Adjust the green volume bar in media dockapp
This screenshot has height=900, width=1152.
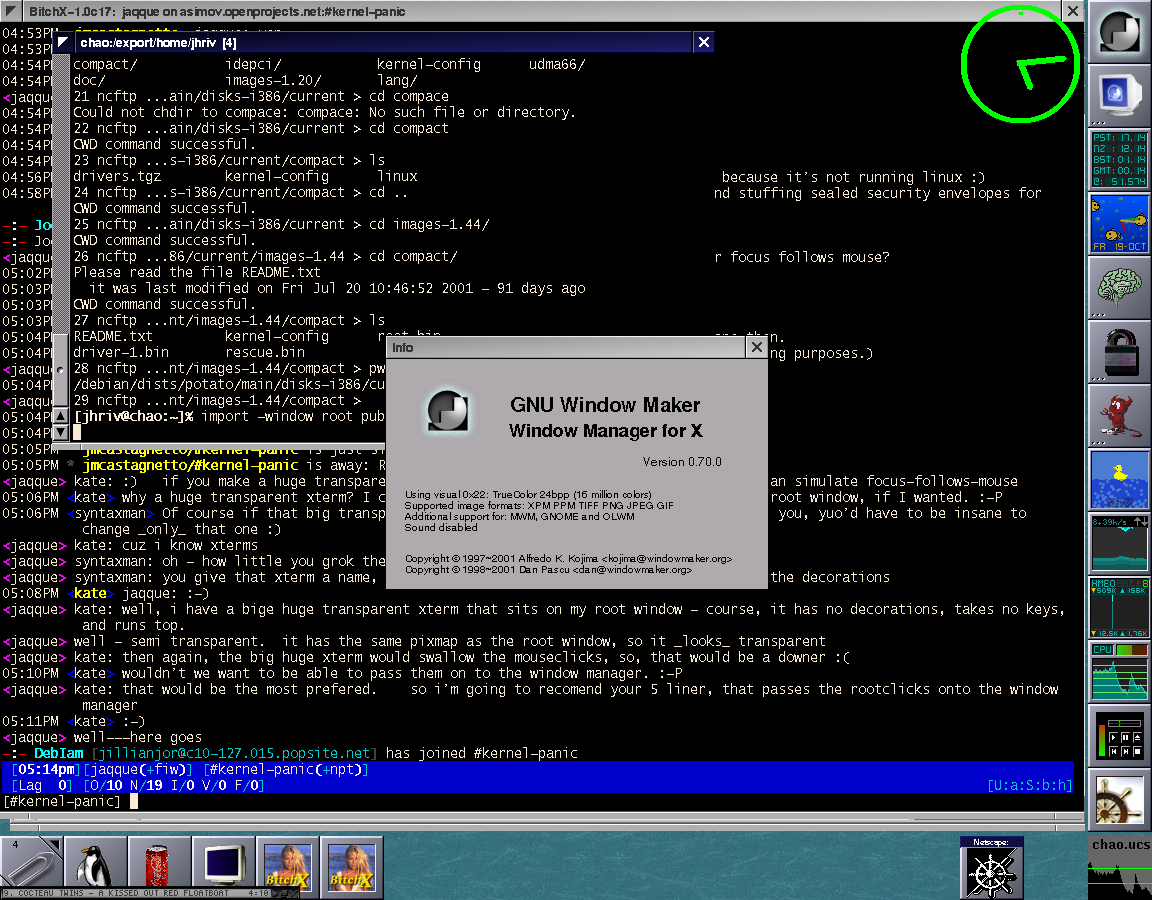click(1102, 741)
